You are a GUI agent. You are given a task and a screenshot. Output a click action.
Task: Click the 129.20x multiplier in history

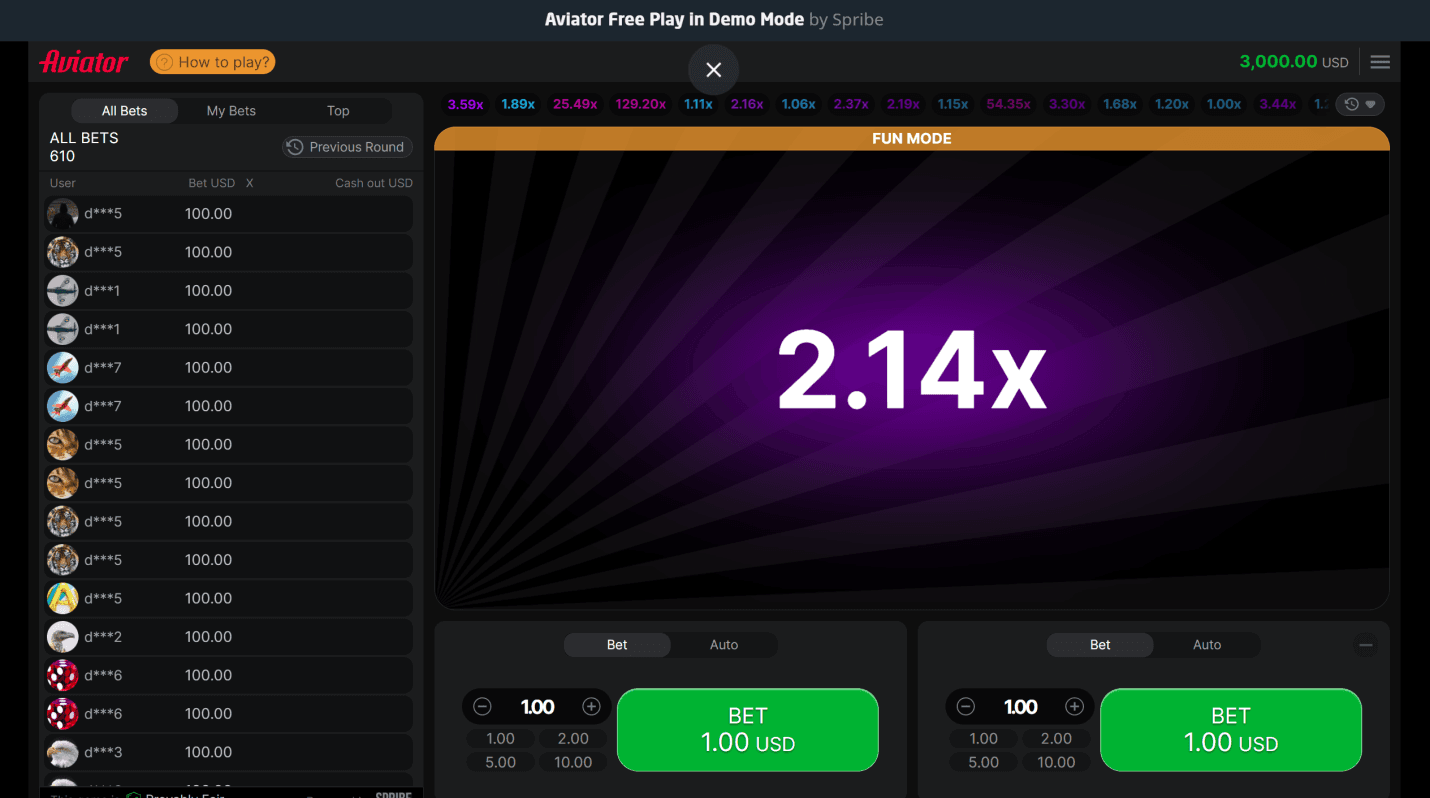(640, 104)
